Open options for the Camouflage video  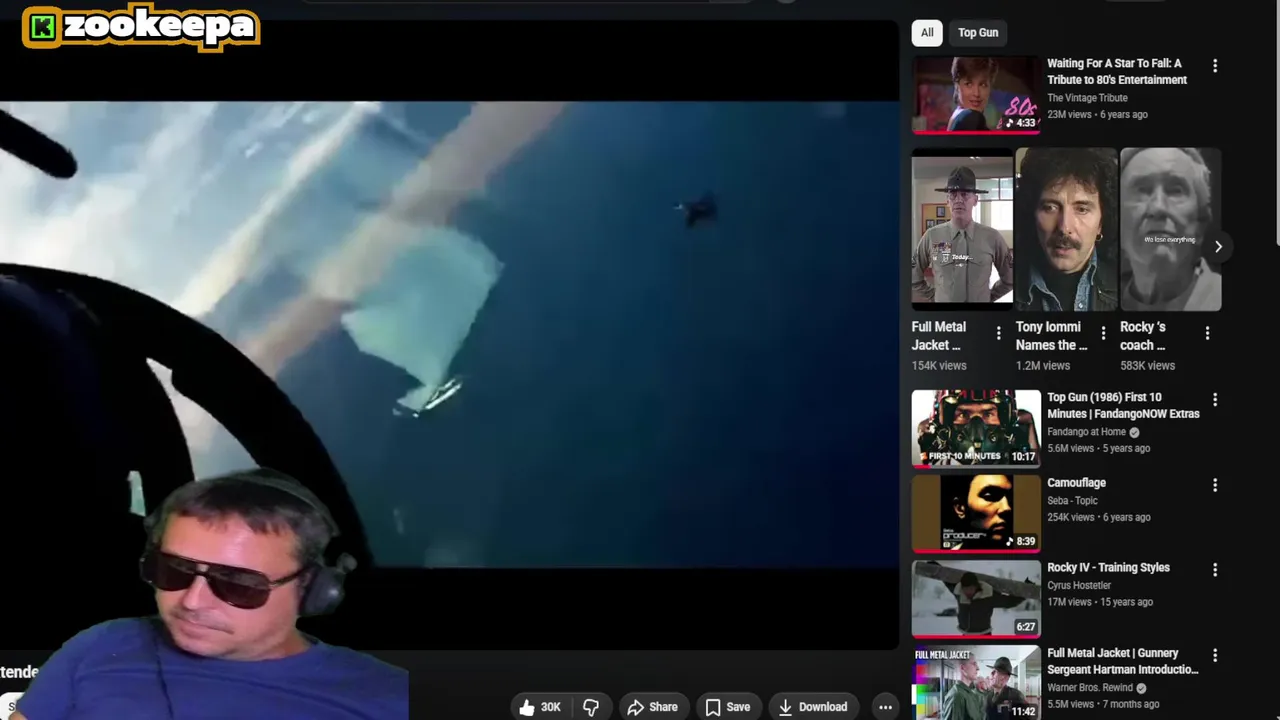(x=1215, y=485)
